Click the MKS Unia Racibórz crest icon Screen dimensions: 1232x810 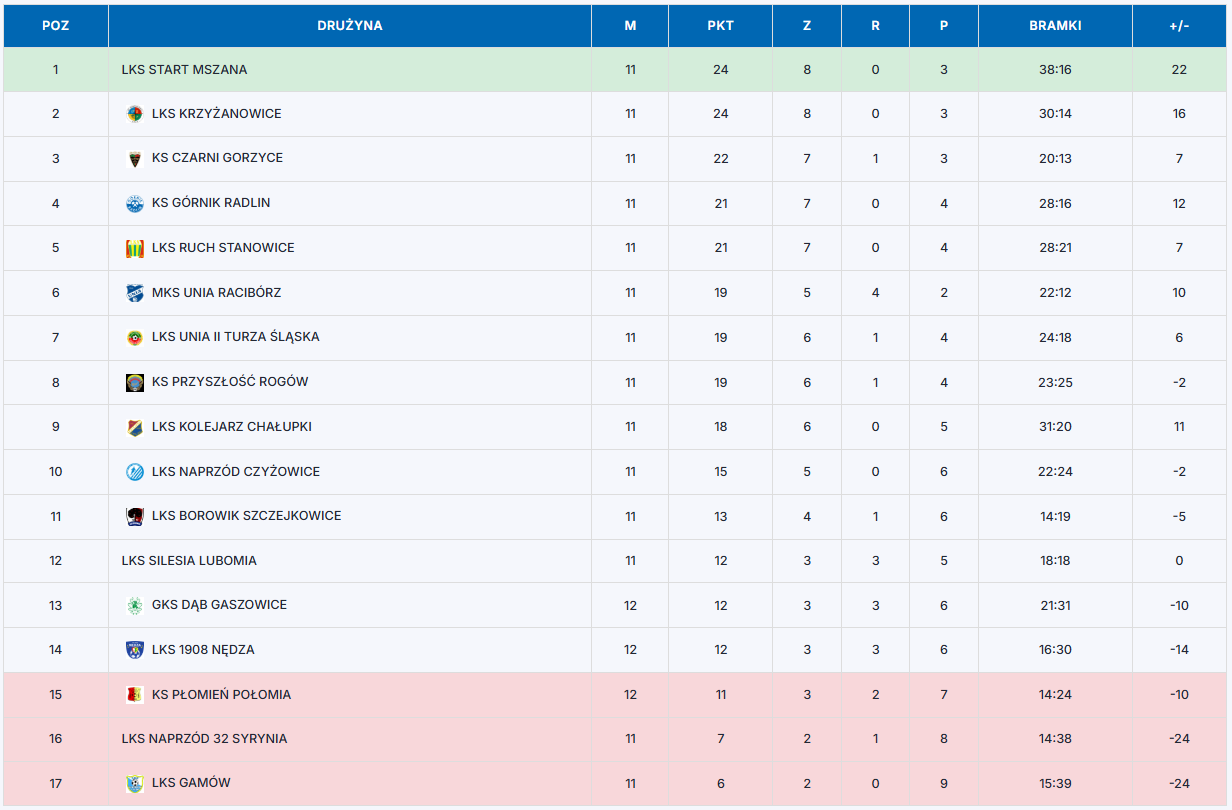[x=134, y=293]
